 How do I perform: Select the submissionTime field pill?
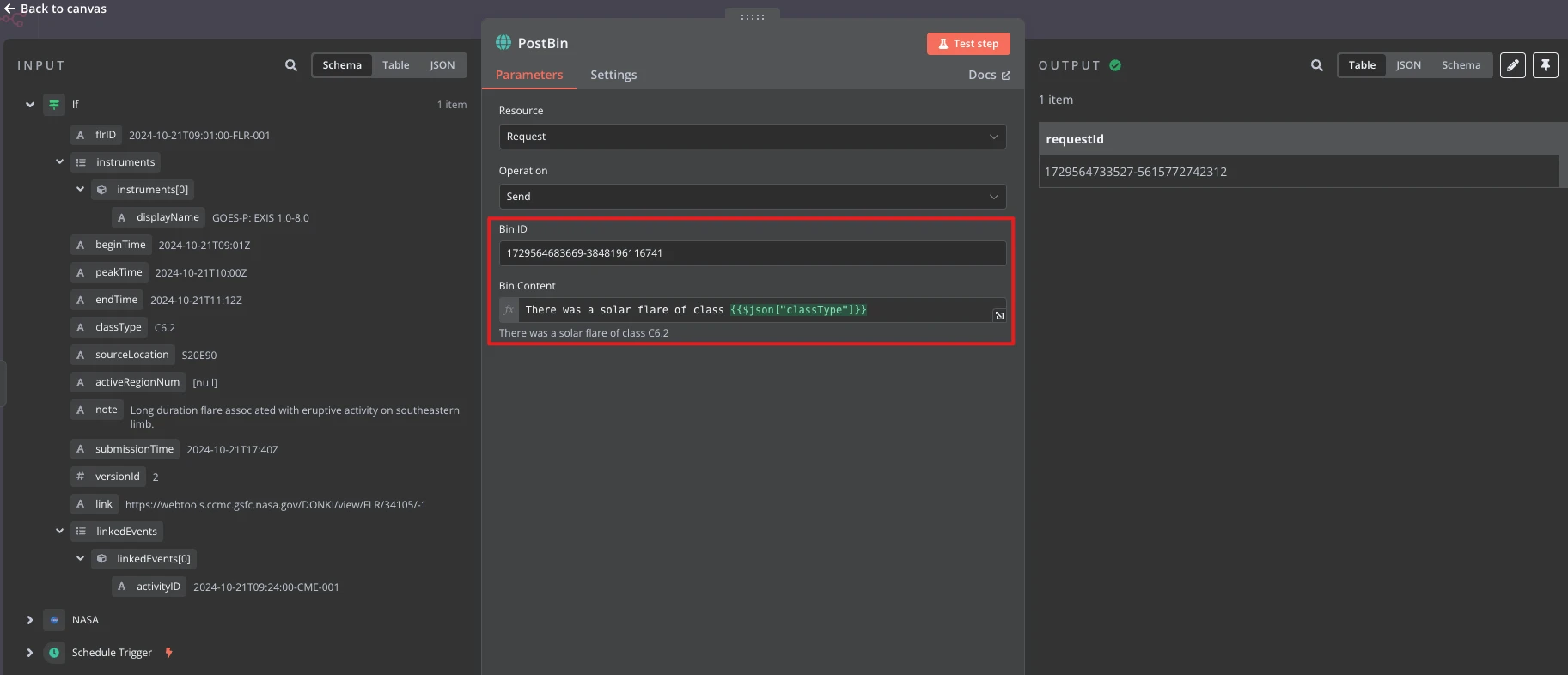[x=125, y=449]
